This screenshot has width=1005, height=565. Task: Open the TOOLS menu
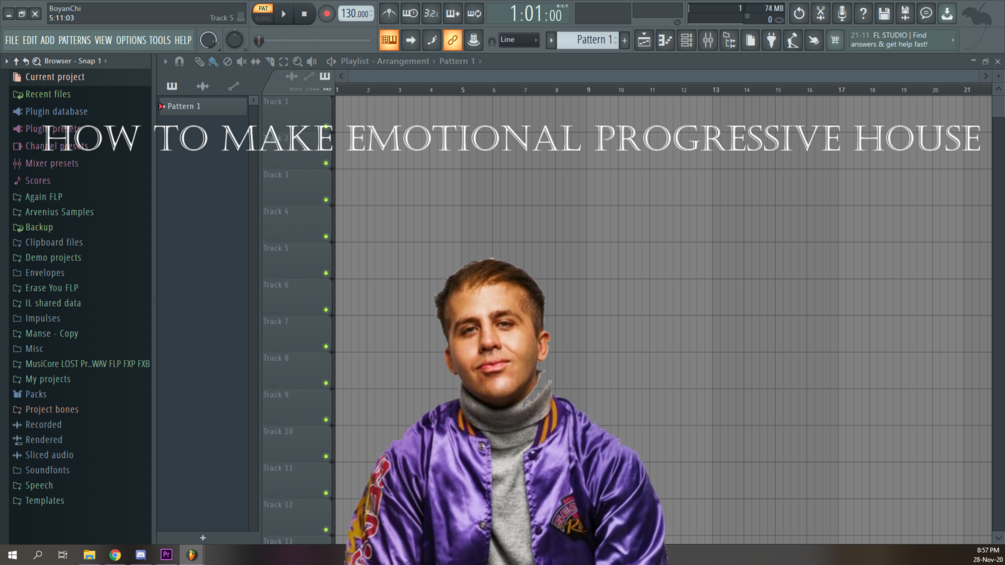tap(160, 40)
